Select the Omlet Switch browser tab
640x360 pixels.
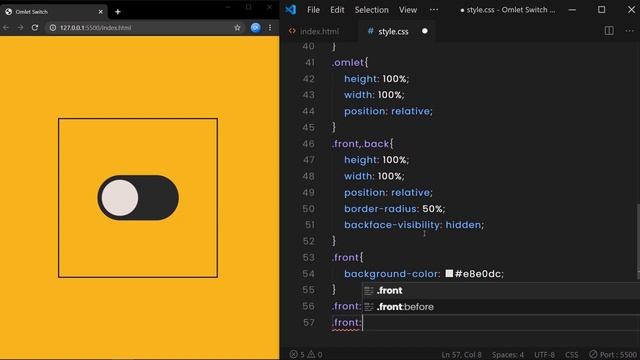click(53, 12)
